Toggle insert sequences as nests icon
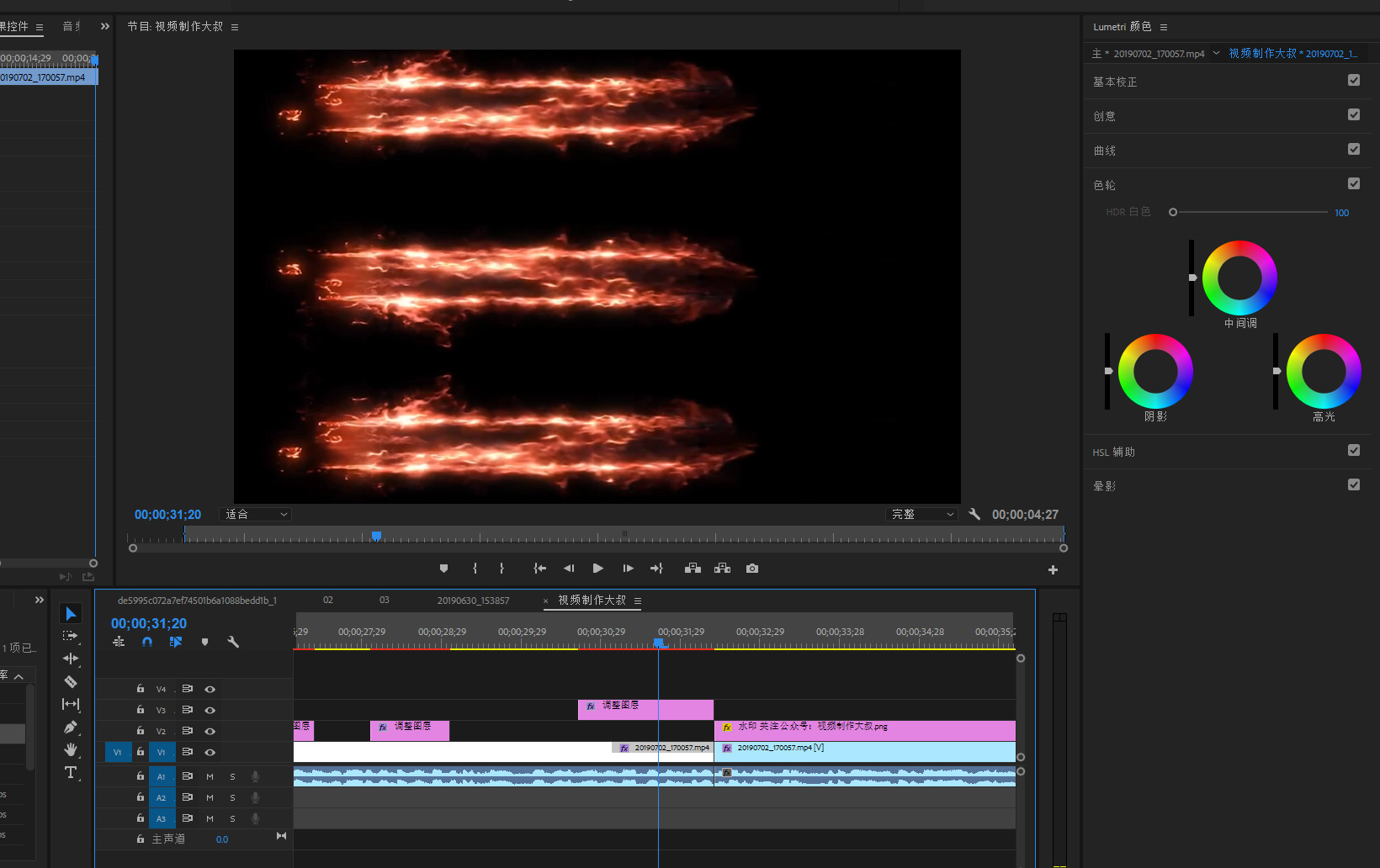The image size is (1380, 868). click(x=119, y=642)
